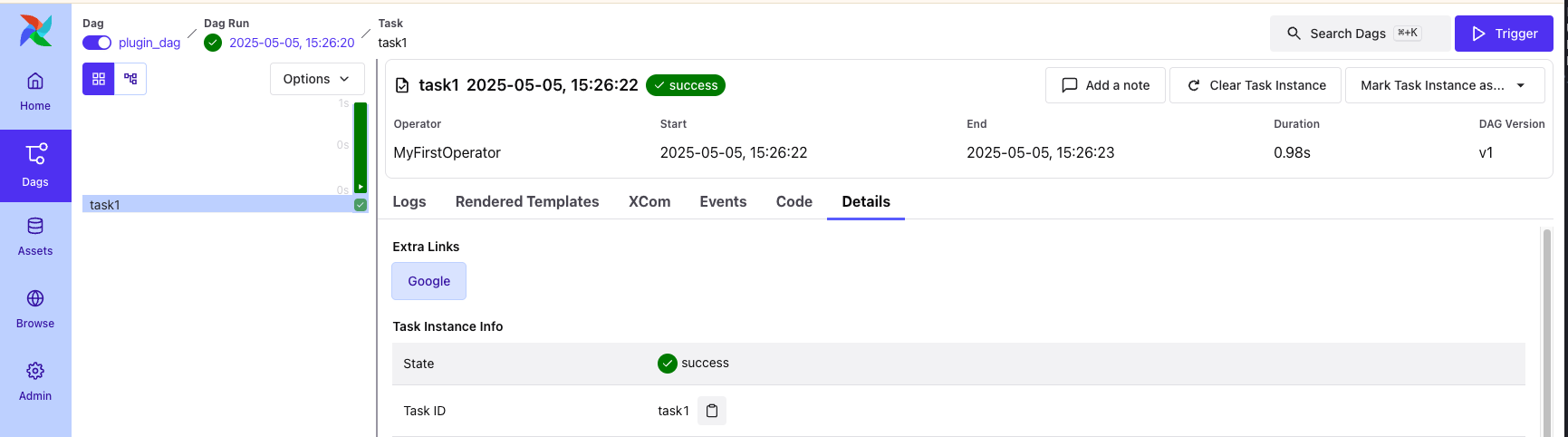Select task1 success status box in grid
The width and height of the screenshot is (1568, 437).
point(361,205)
